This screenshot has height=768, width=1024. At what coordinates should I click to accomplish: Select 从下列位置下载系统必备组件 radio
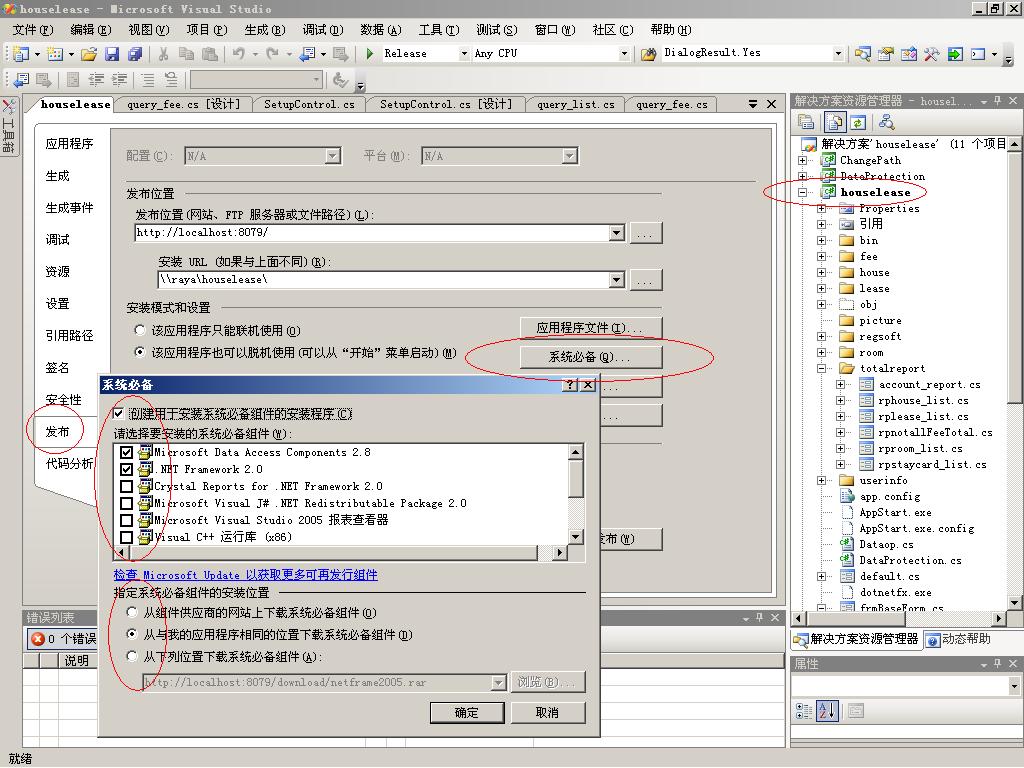click(132, 656)
